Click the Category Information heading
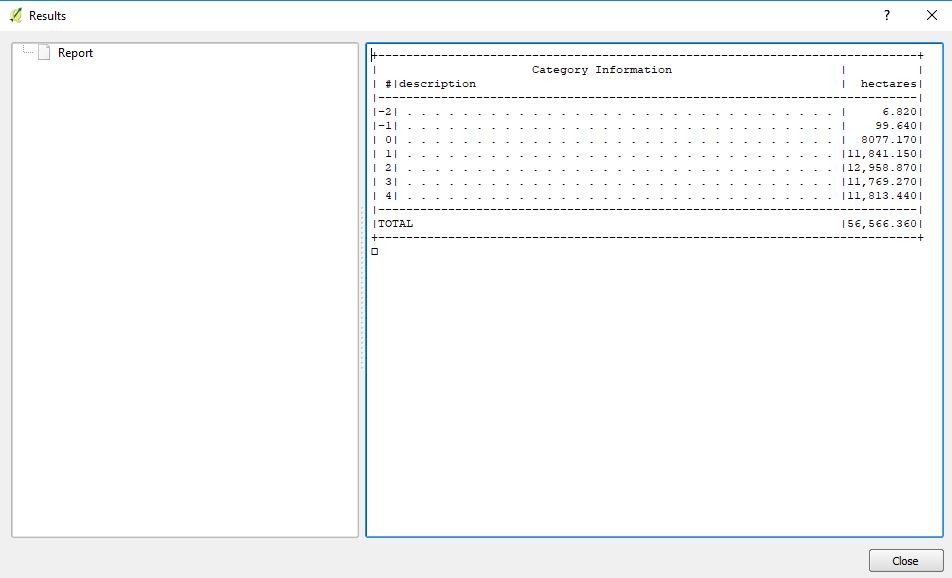Screen dimensions: 952x578 601,70
